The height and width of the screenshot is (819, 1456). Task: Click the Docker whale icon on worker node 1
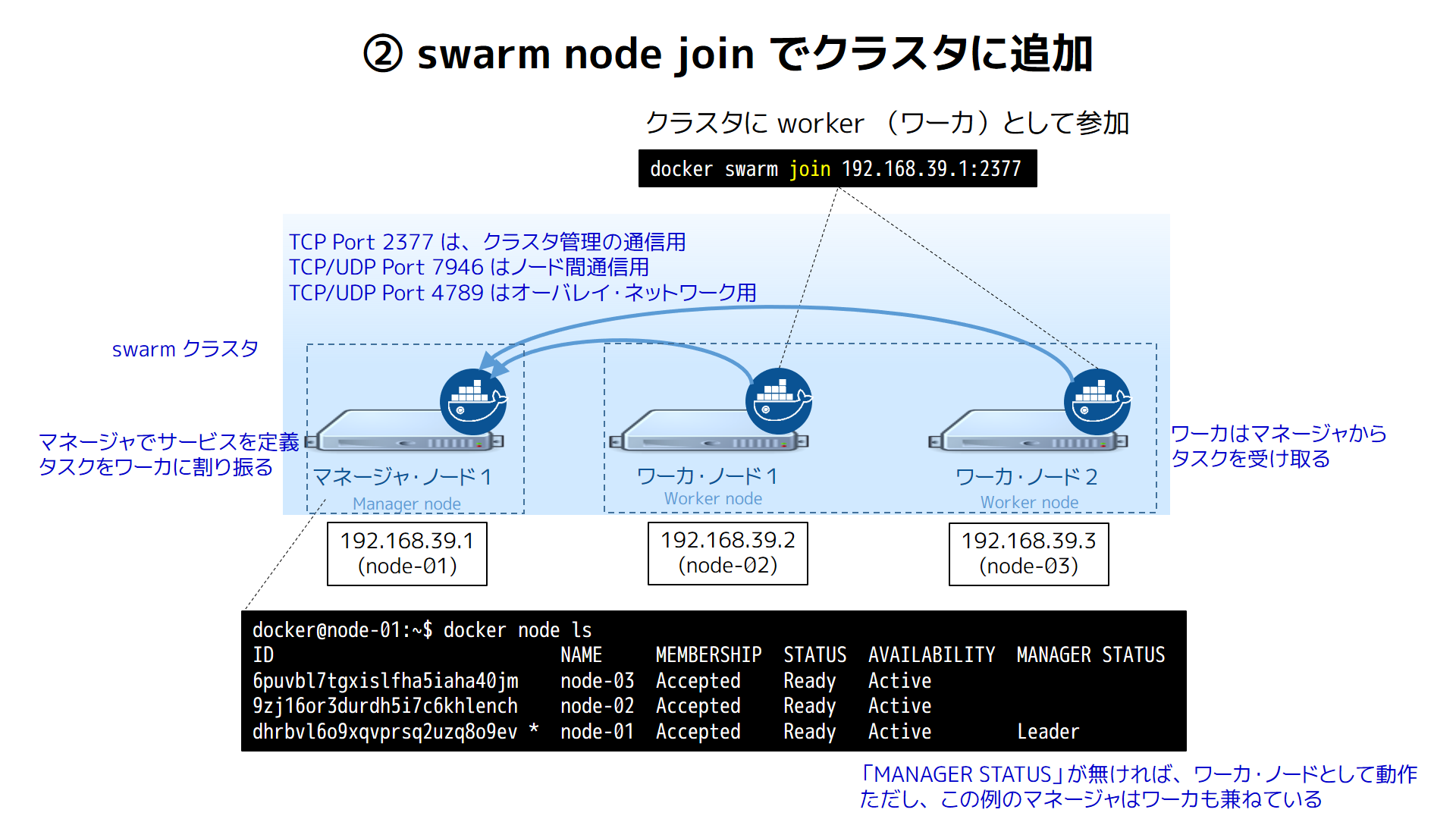[779, 402]
